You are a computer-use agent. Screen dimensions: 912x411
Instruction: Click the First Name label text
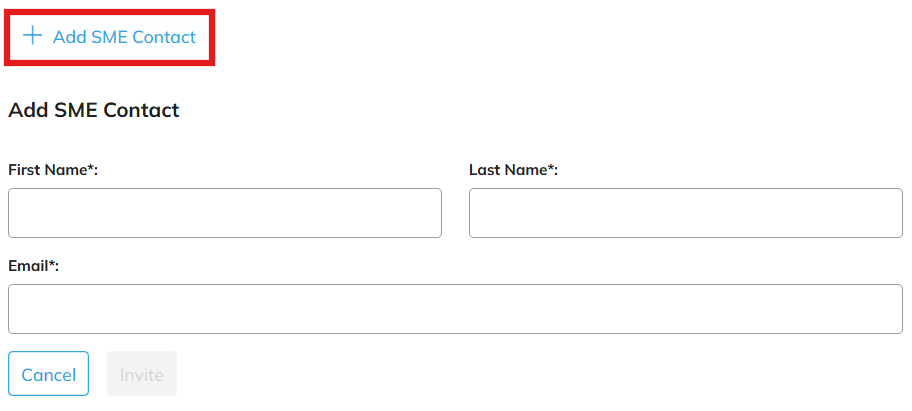tap(52, 170)
